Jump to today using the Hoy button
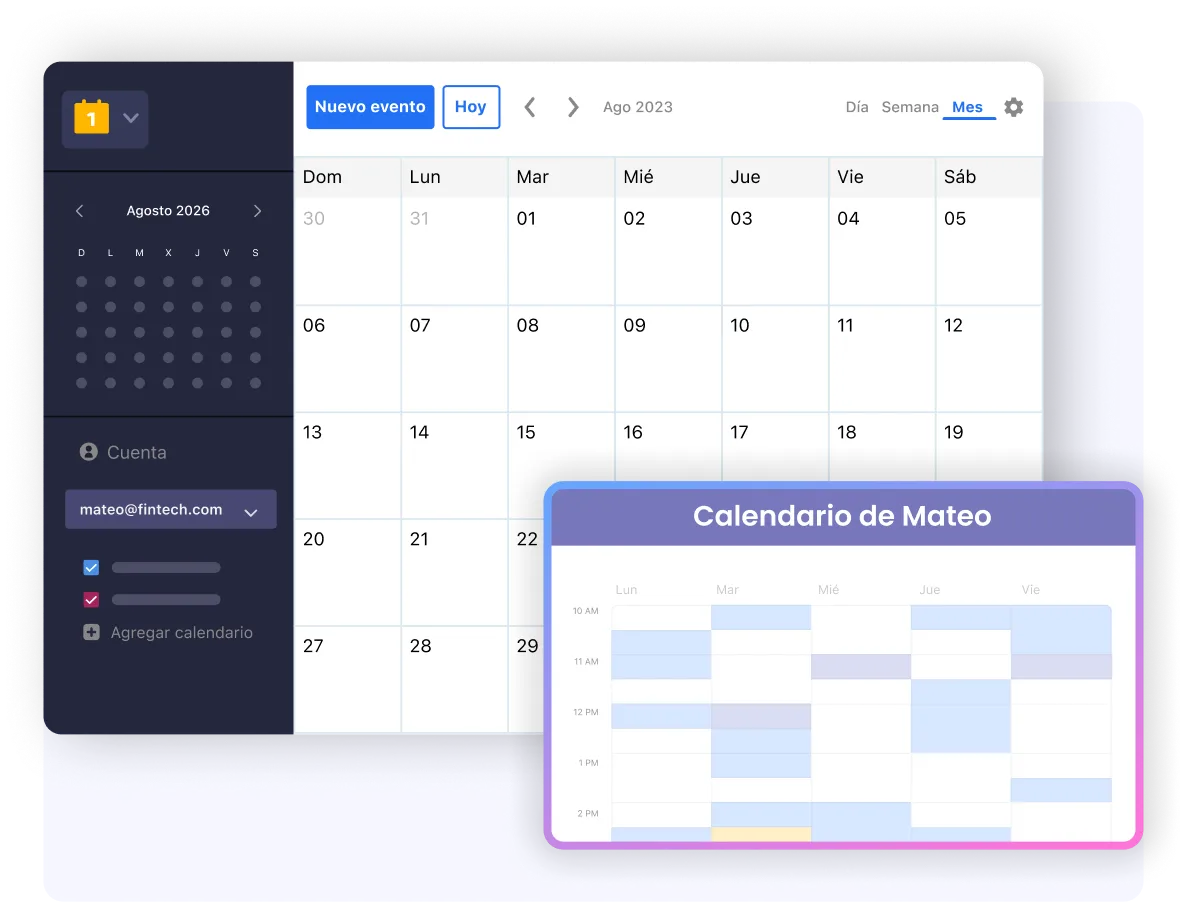Screen dimensions: 1182x902 (471, 107)
